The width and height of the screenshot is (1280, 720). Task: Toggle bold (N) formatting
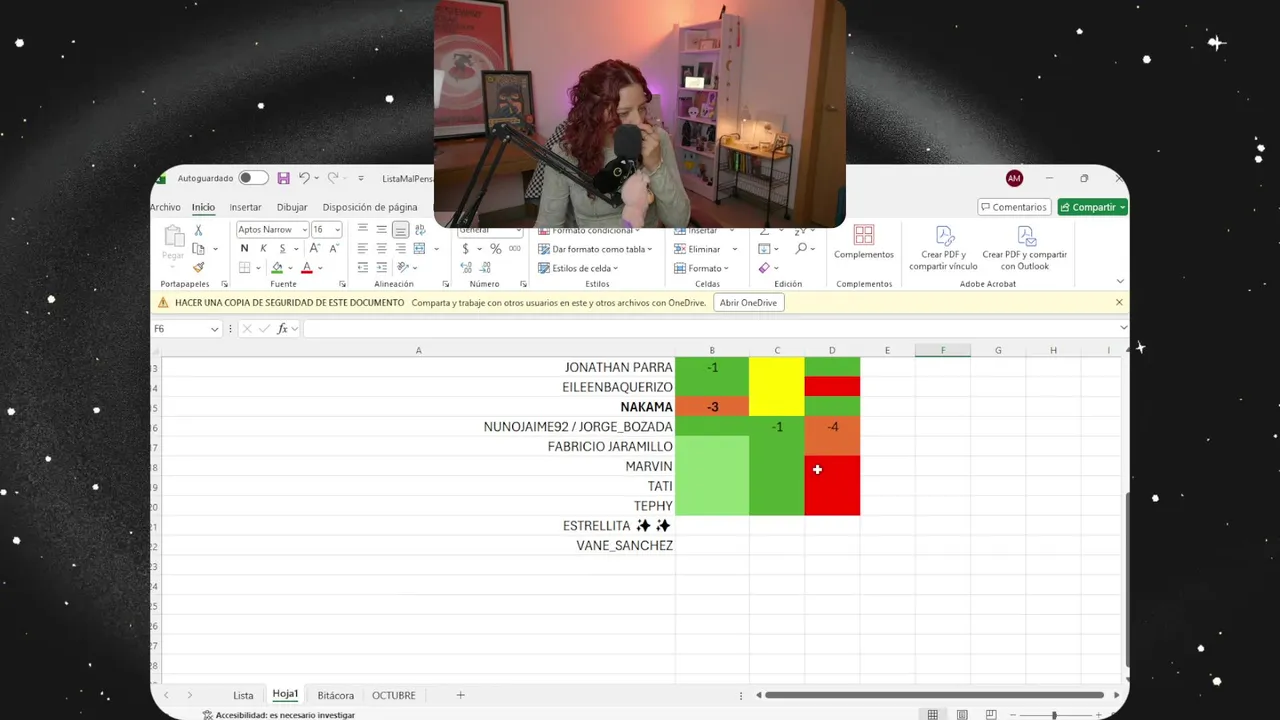pos(244,249)
